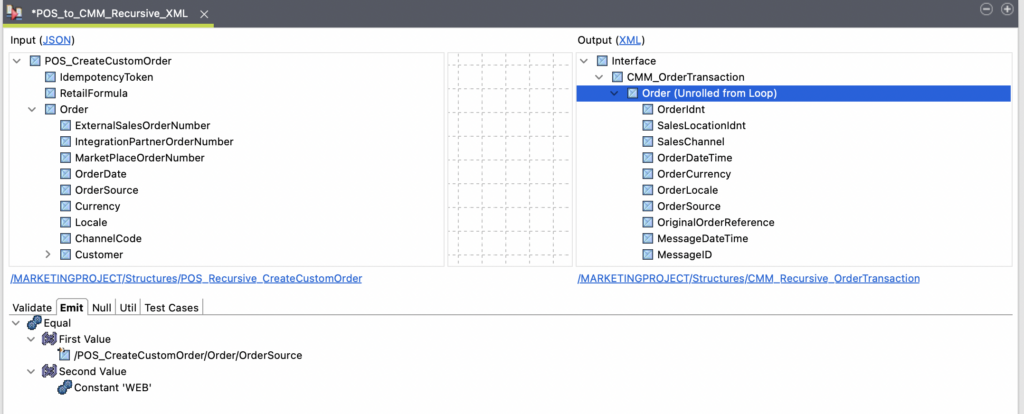This screenshot has width=1024, height=414.
Task: Collapse the CMM_OrderTransaction output node
Action: click(600, 77)
